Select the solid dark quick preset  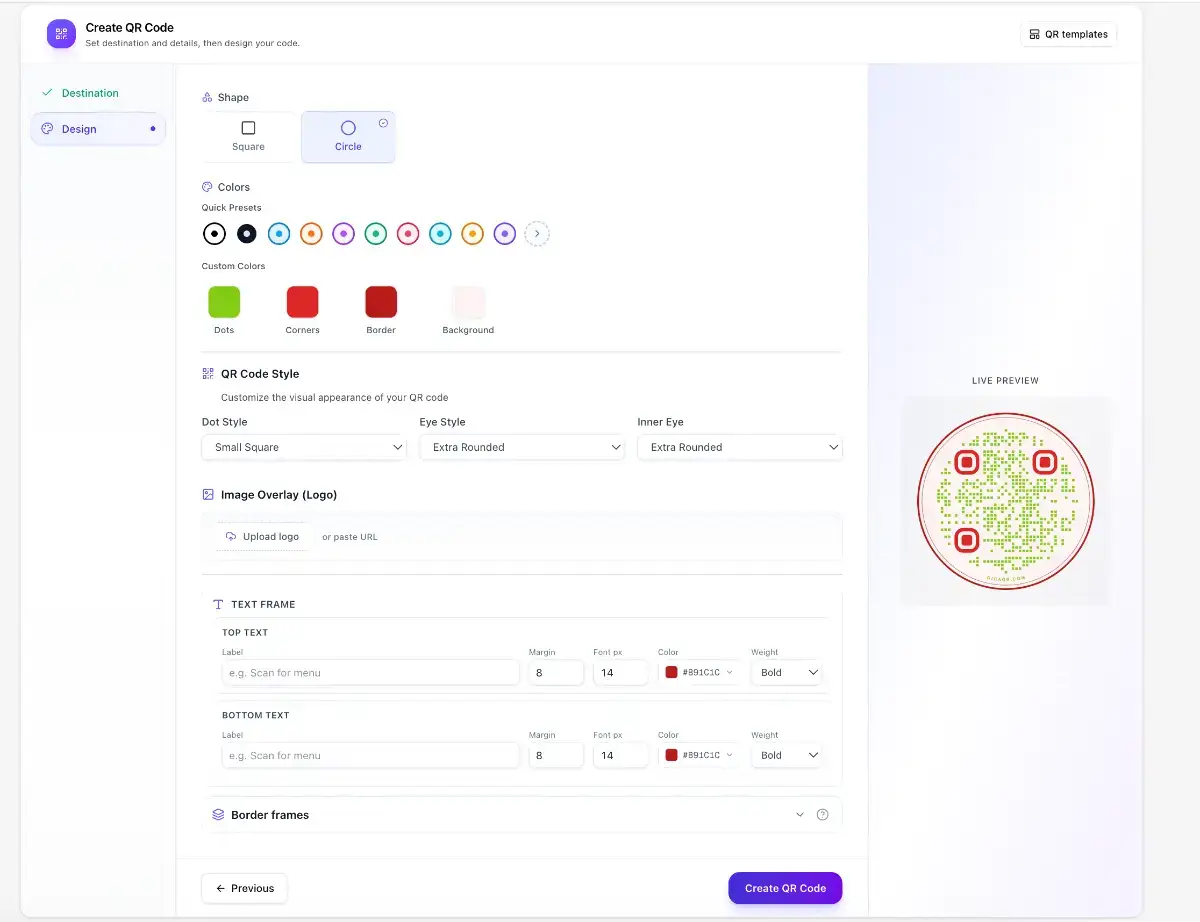pyautogui.click(x=246, y=234)
